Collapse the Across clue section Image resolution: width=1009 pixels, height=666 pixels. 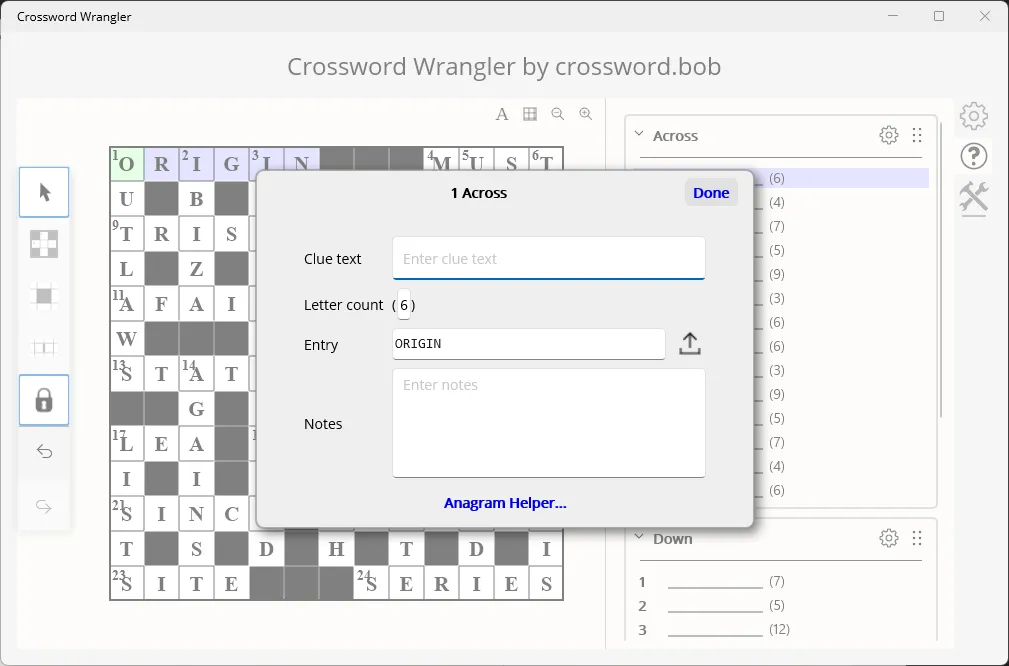click(639, 134)
